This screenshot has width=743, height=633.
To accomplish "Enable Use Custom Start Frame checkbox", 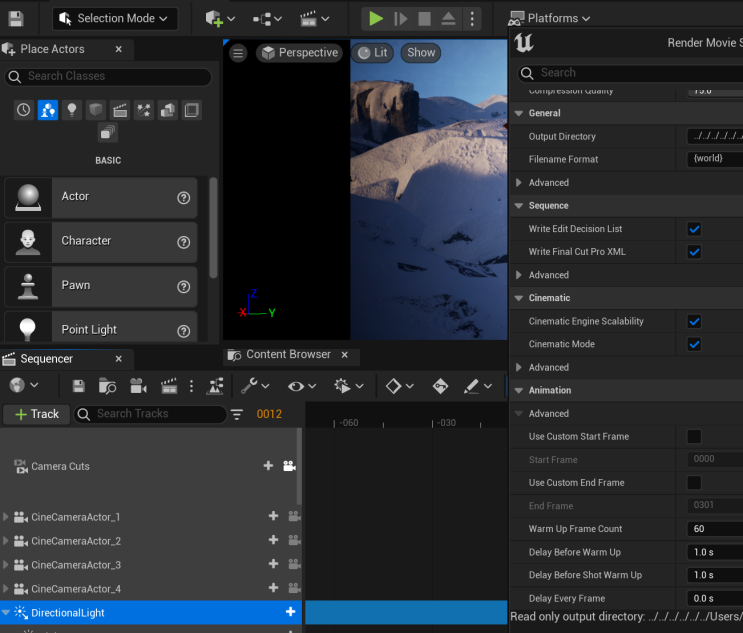I will [x=694, y=437].
